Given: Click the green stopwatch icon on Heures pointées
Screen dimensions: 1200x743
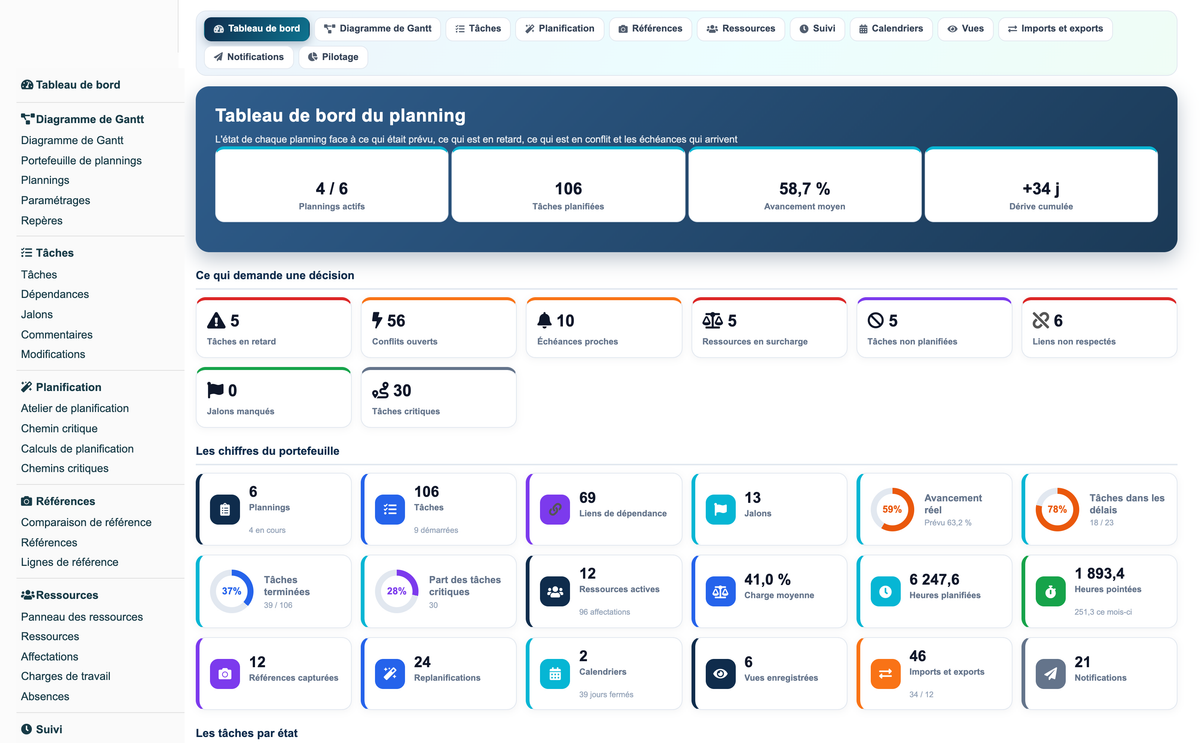Looking at the screenshot, I should pos(1050,591).
